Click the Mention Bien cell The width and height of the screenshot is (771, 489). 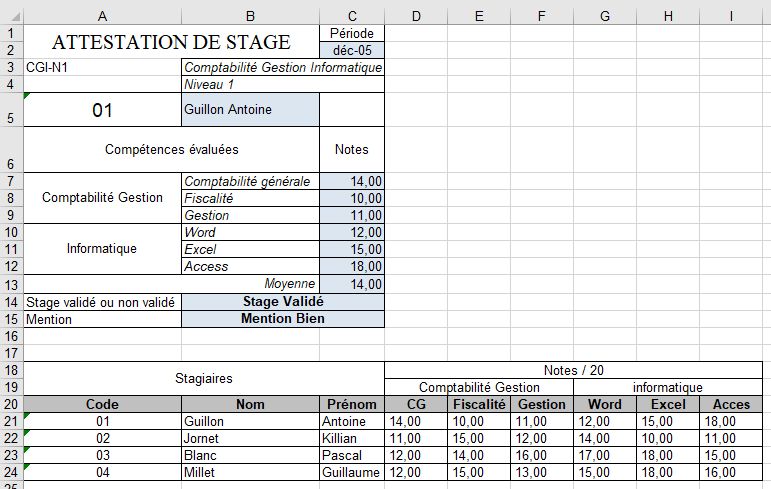[x=283, y=319]
